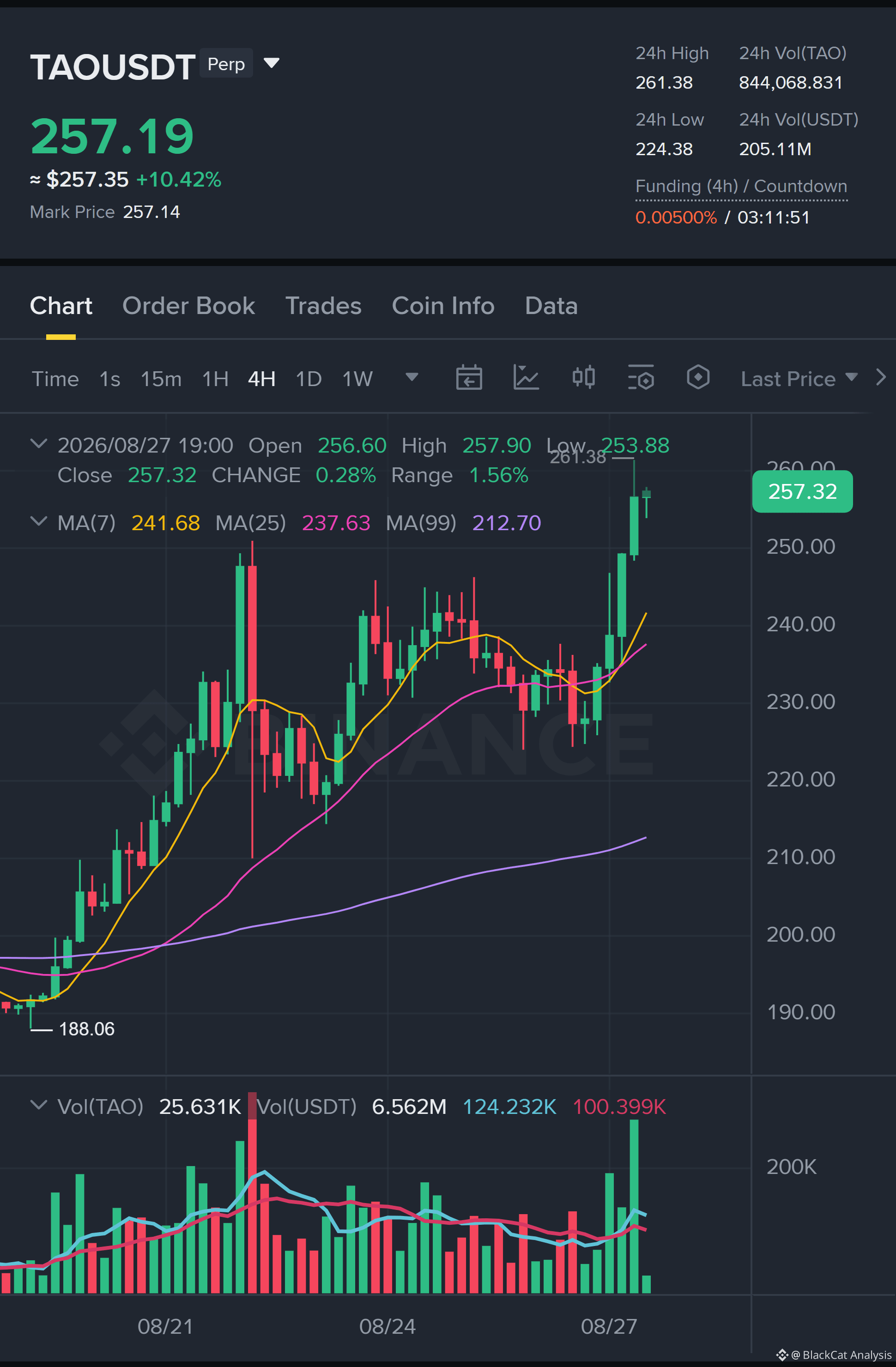This screenshot has height=1367, width=896.
Task: Click the +10.42% change percentage
Action: [179, 180]
